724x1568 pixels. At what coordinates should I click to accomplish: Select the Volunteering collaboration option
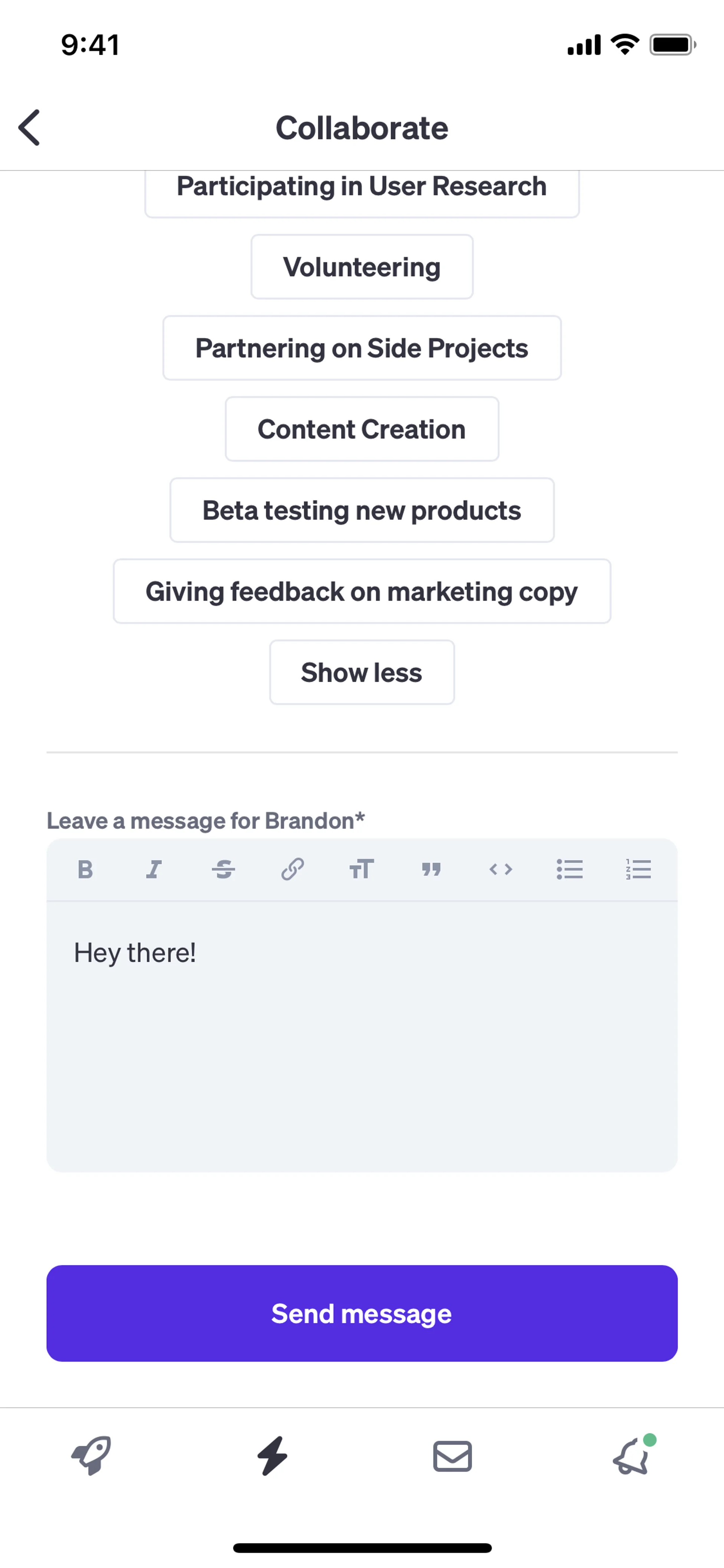(362, 267)
